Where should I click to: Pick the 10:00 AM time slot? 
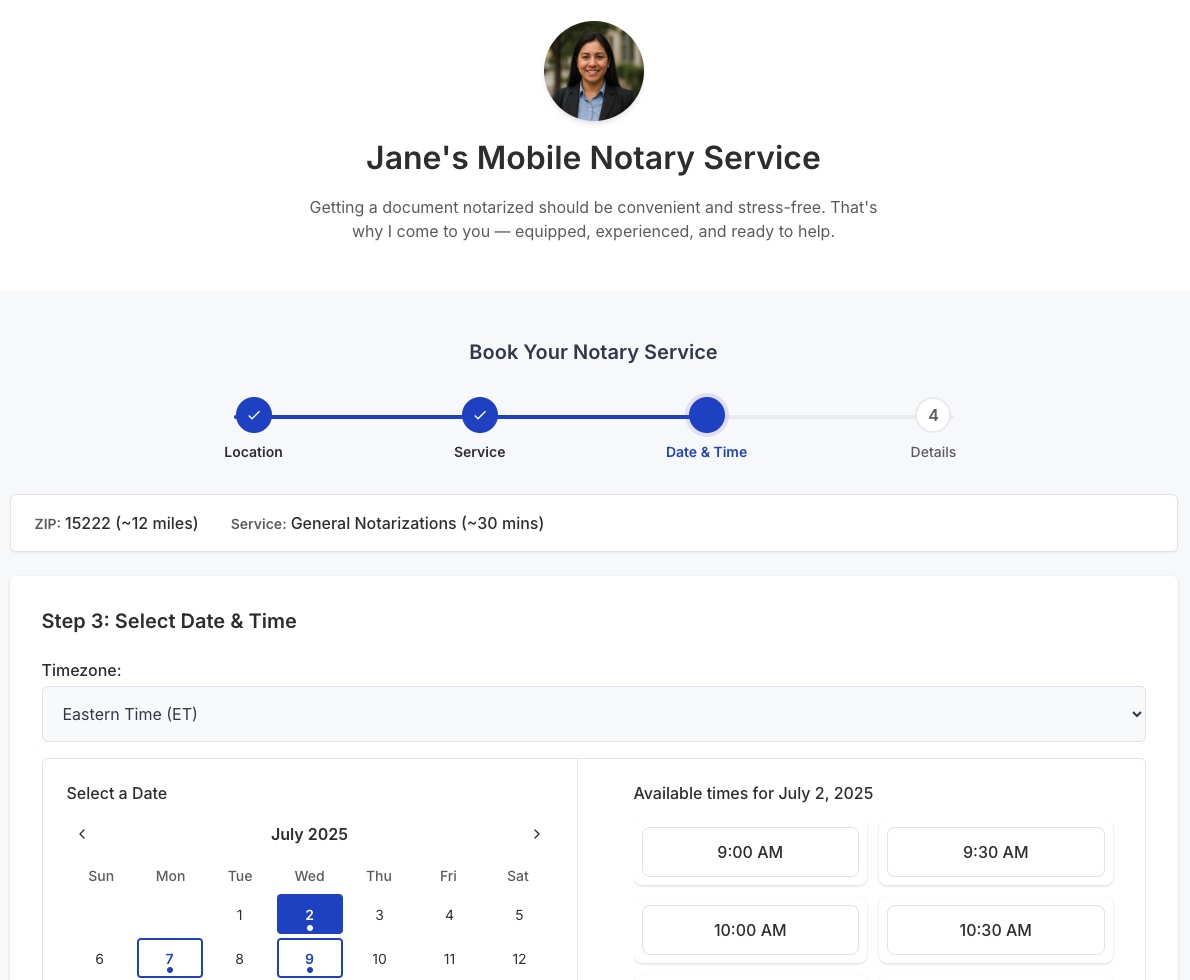coord(750,930)
